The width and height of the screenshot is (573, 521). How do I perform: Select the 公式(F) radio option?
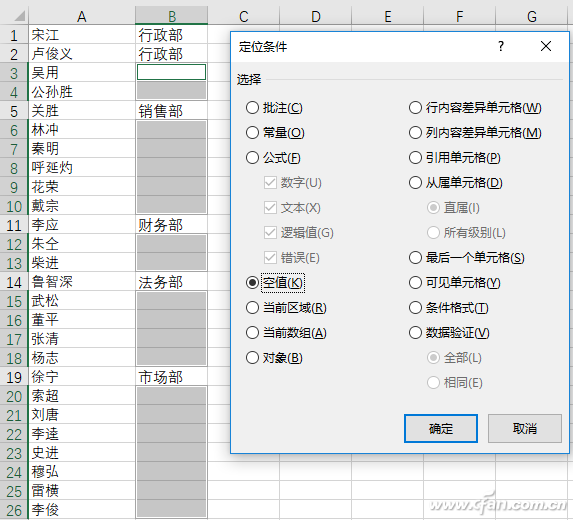click(273, 158)
